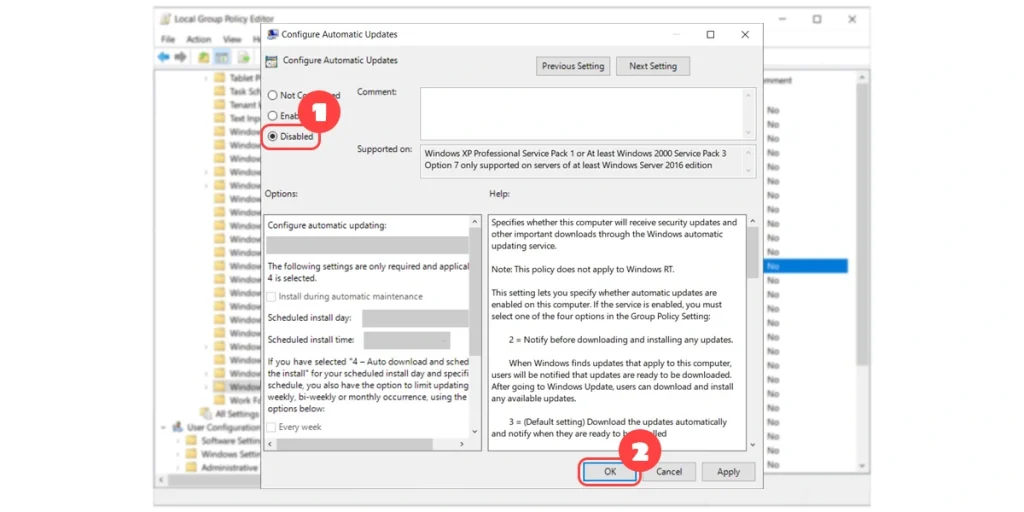Click the Apply button

pos(728,472)
